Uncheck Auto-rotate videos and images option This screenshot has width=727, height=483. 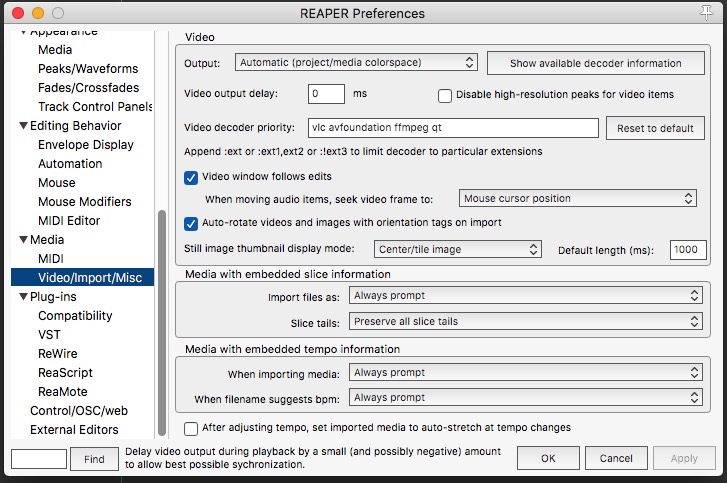click(x=192, y=223)
